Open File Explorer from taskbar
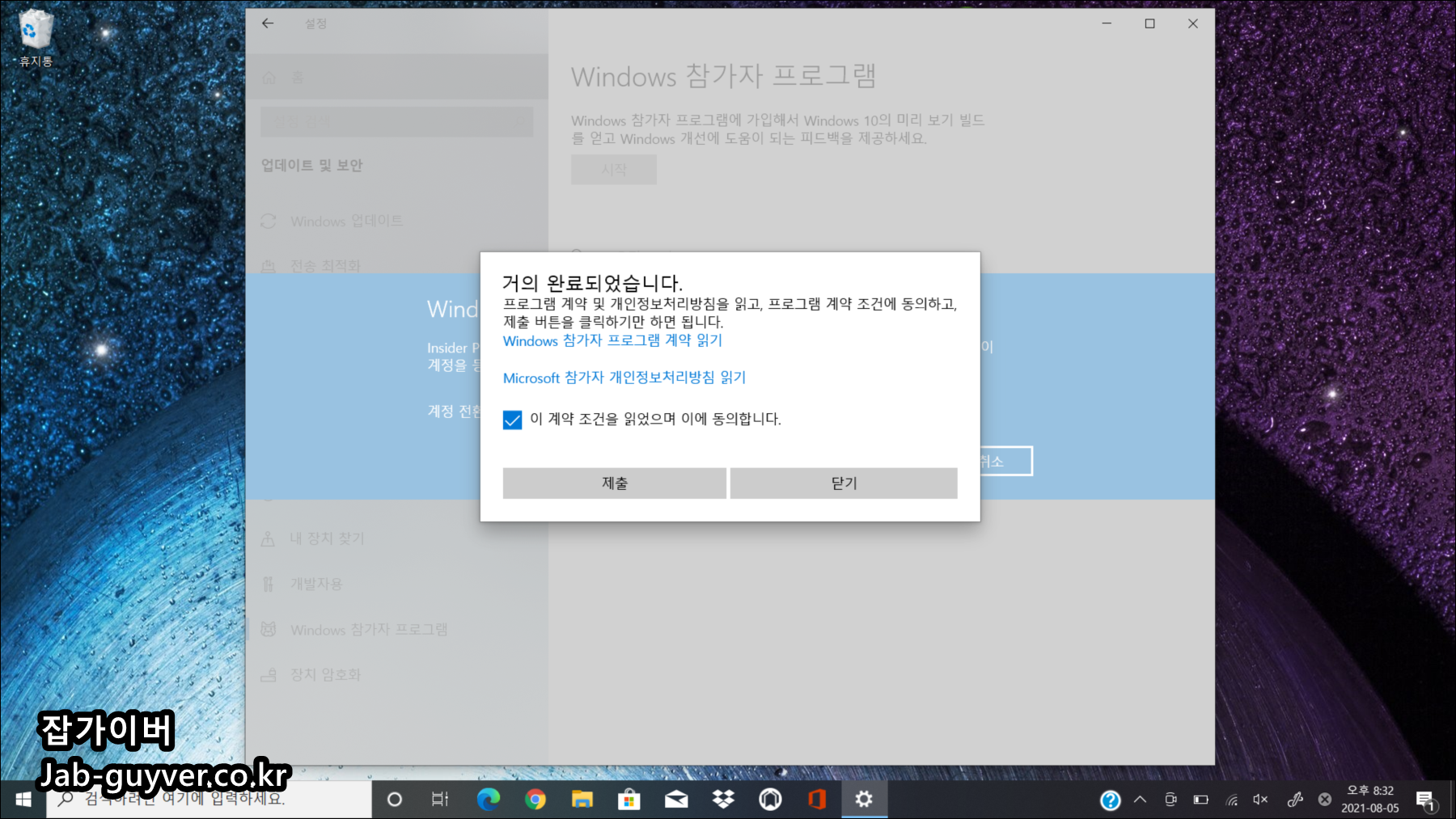 pos(582,800)
